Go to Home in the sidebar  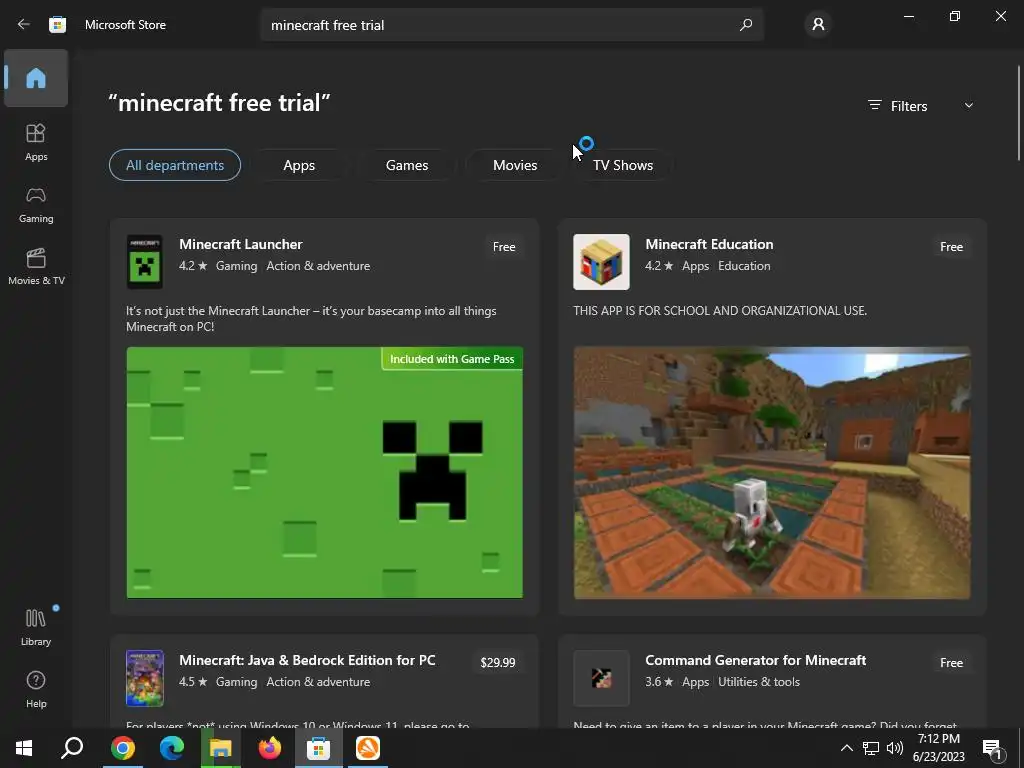[36, 78]
